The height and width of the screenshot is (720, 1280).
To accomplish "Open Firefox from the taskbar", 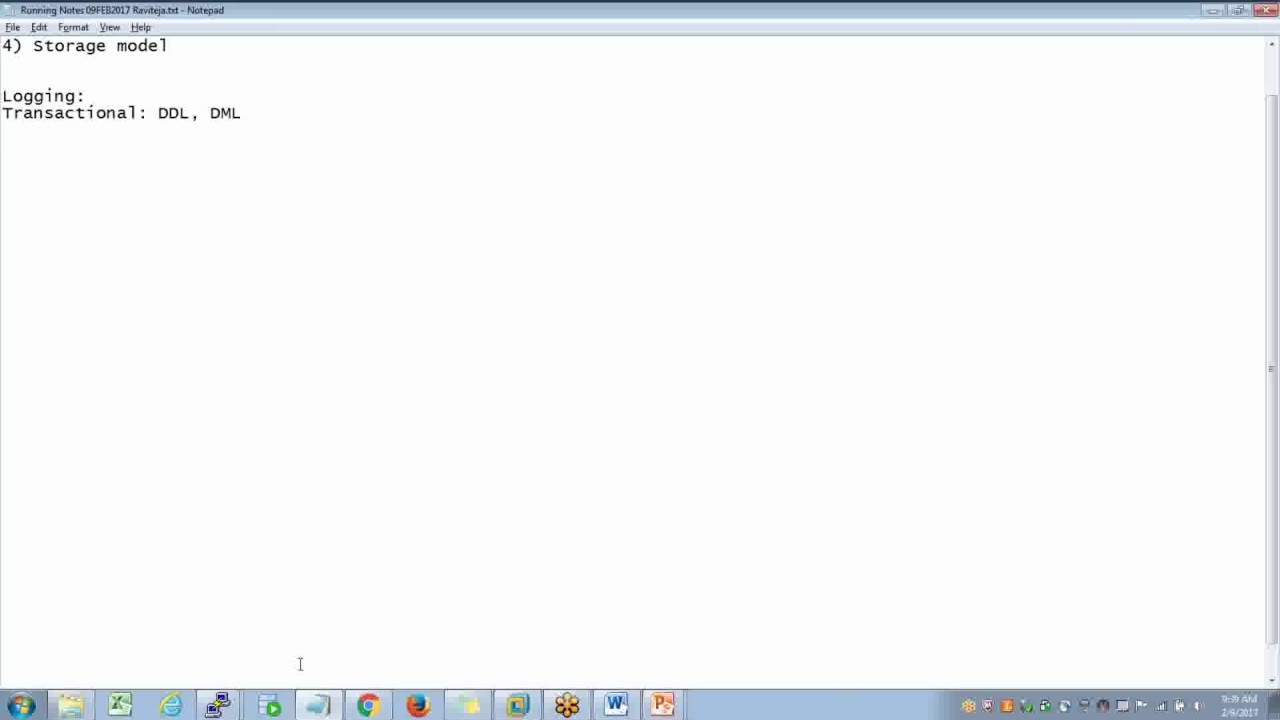I will [x=418, y=705].
